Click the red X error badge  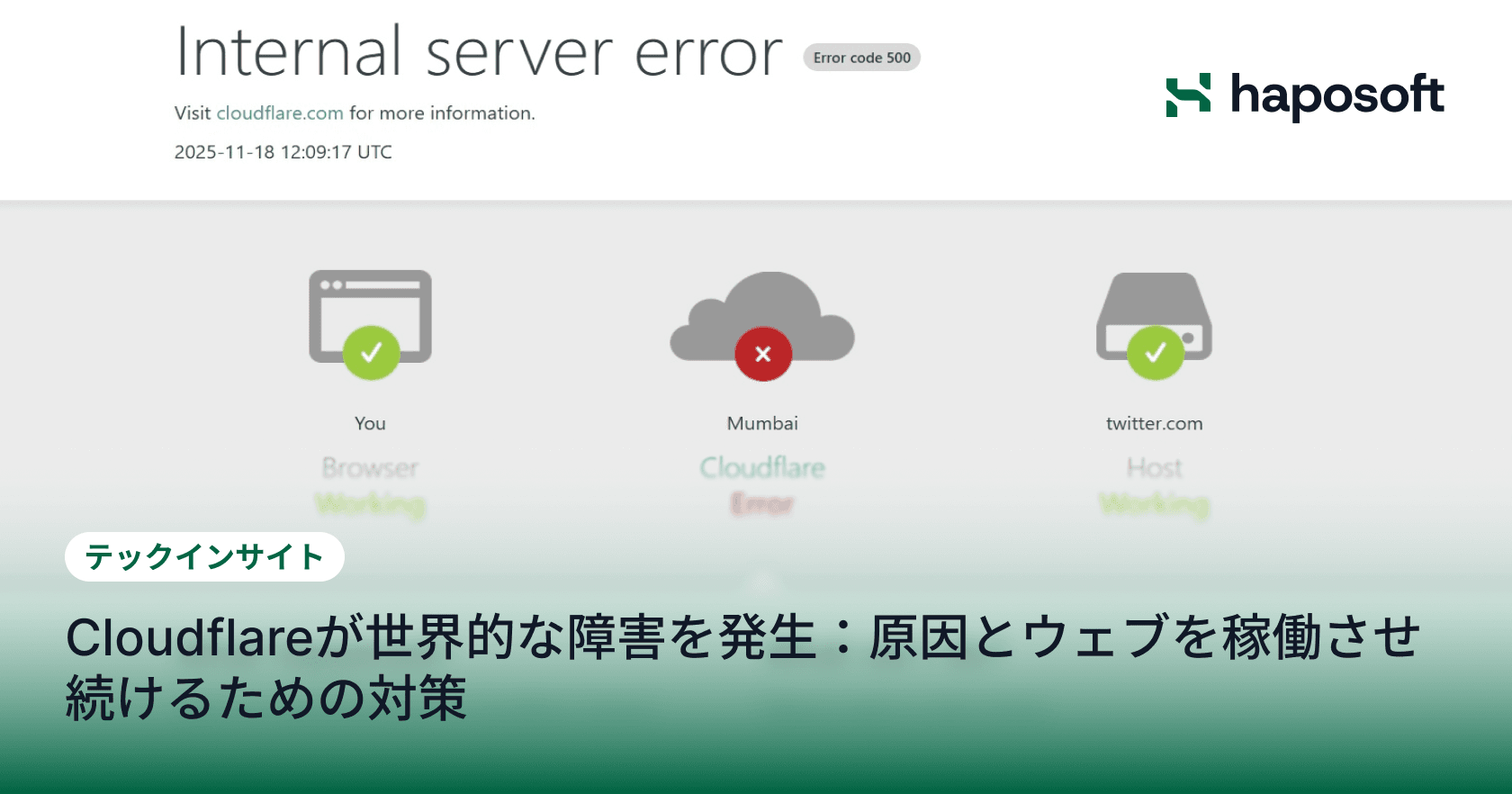pos(763,354)
